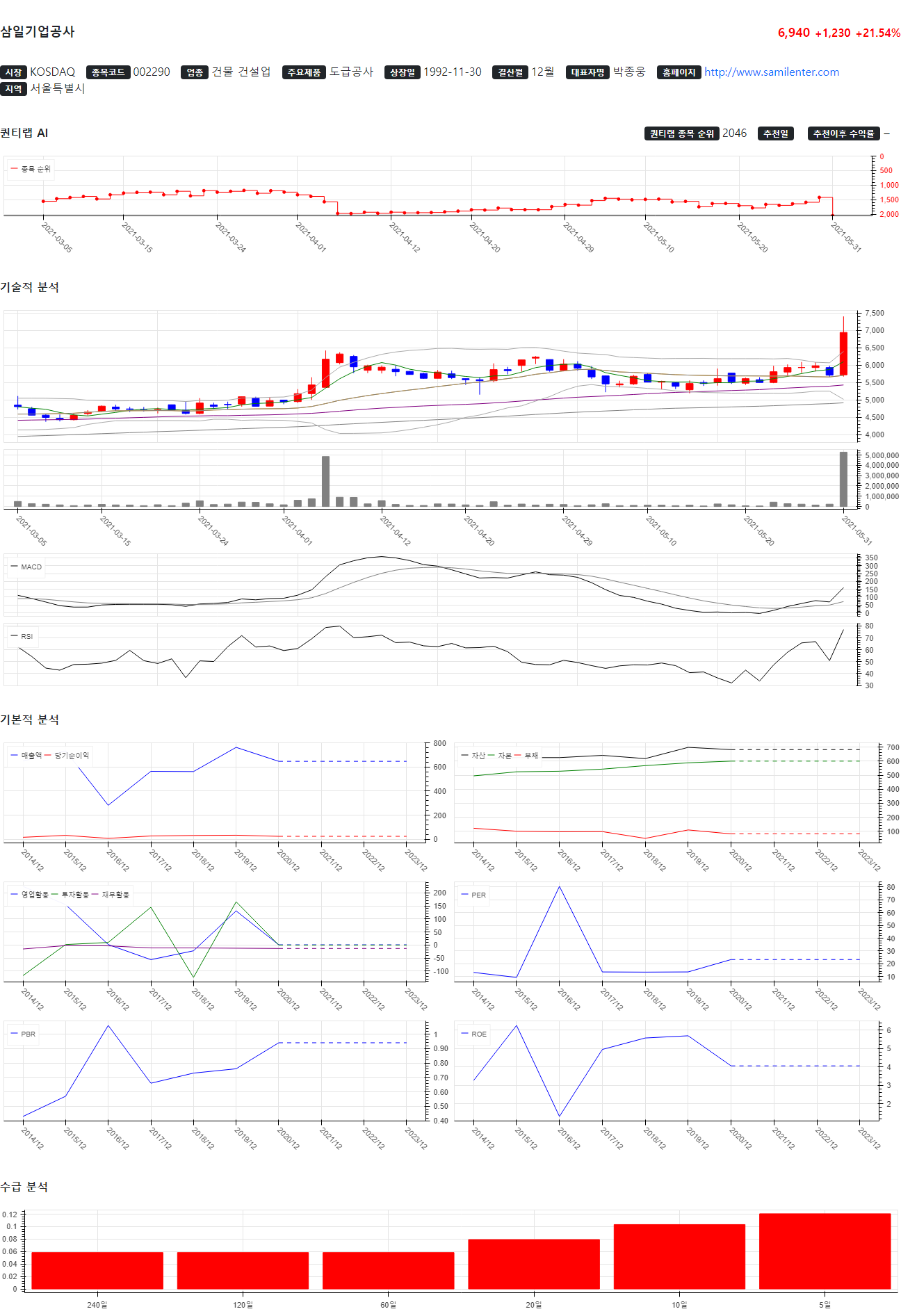Click the 종목 순위 legend entry

(31, 169)
